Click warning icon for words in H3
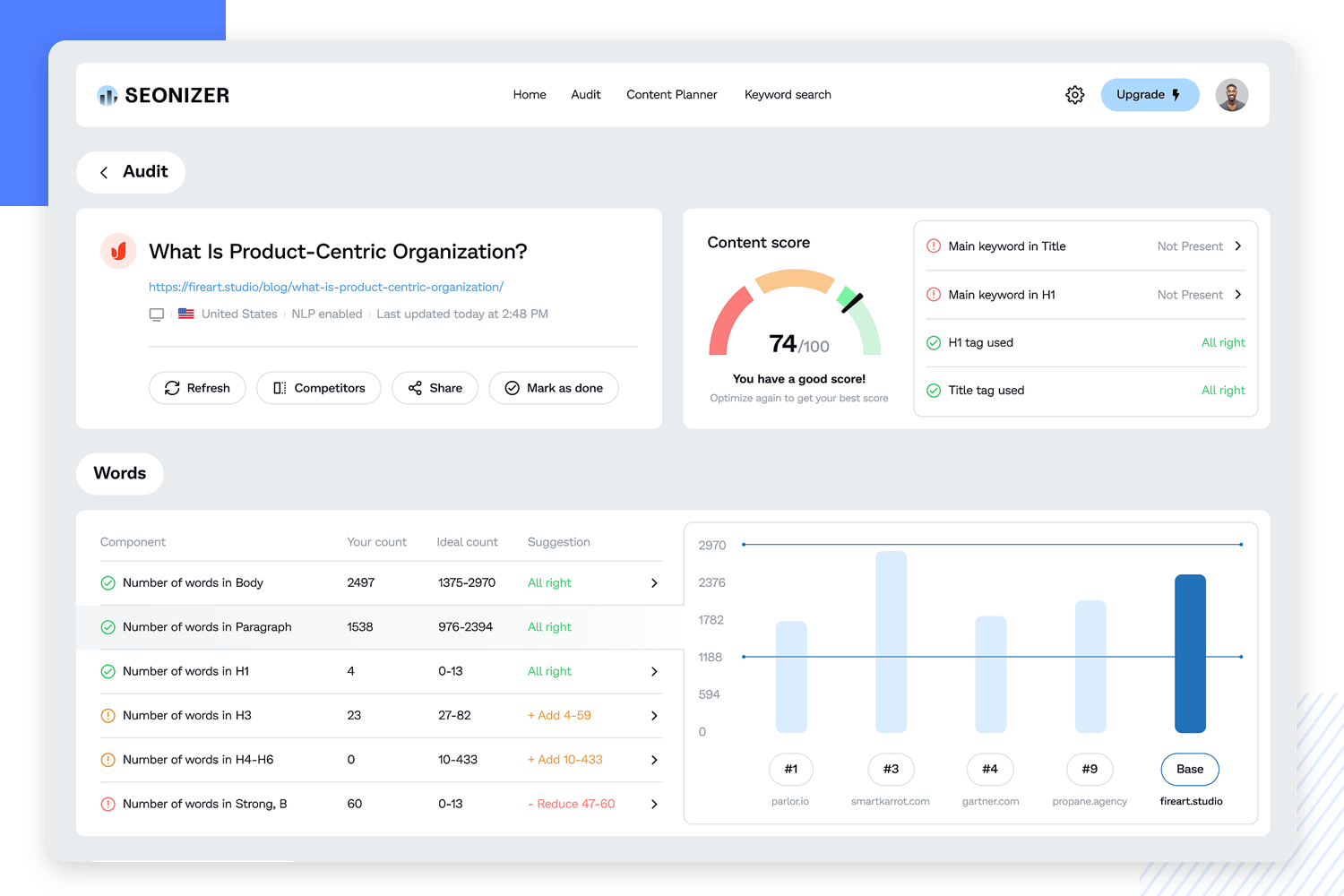 click(x=108, y=716)
